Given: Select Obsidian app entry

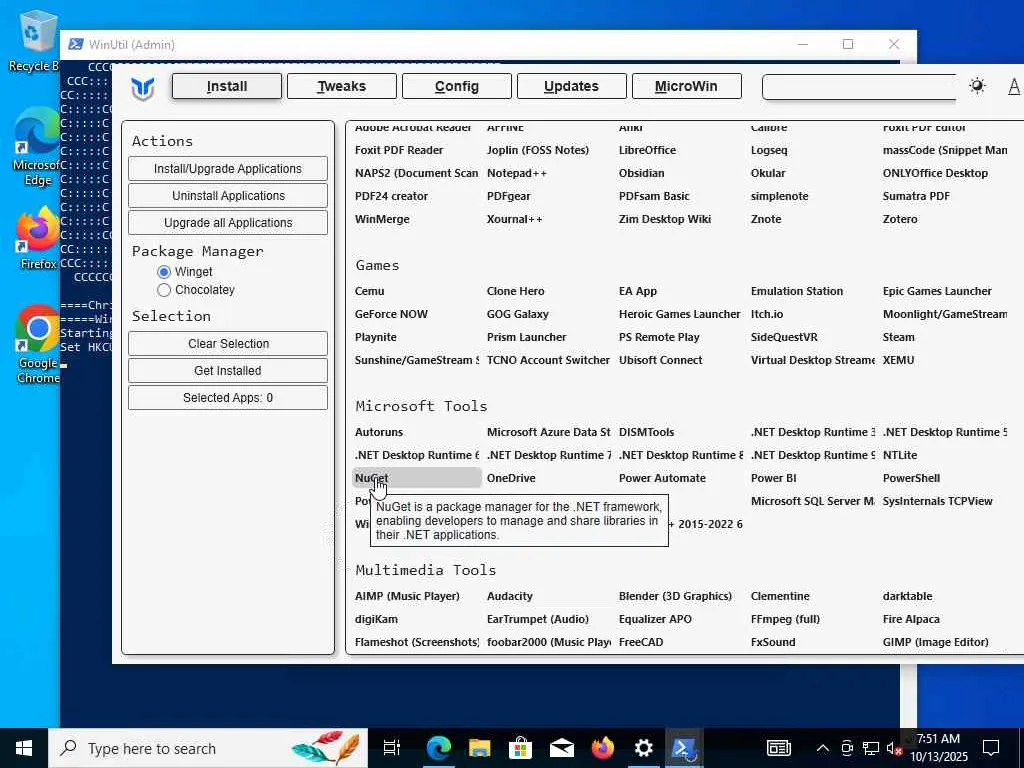Looking at the screenshot, I should [641, 173].
